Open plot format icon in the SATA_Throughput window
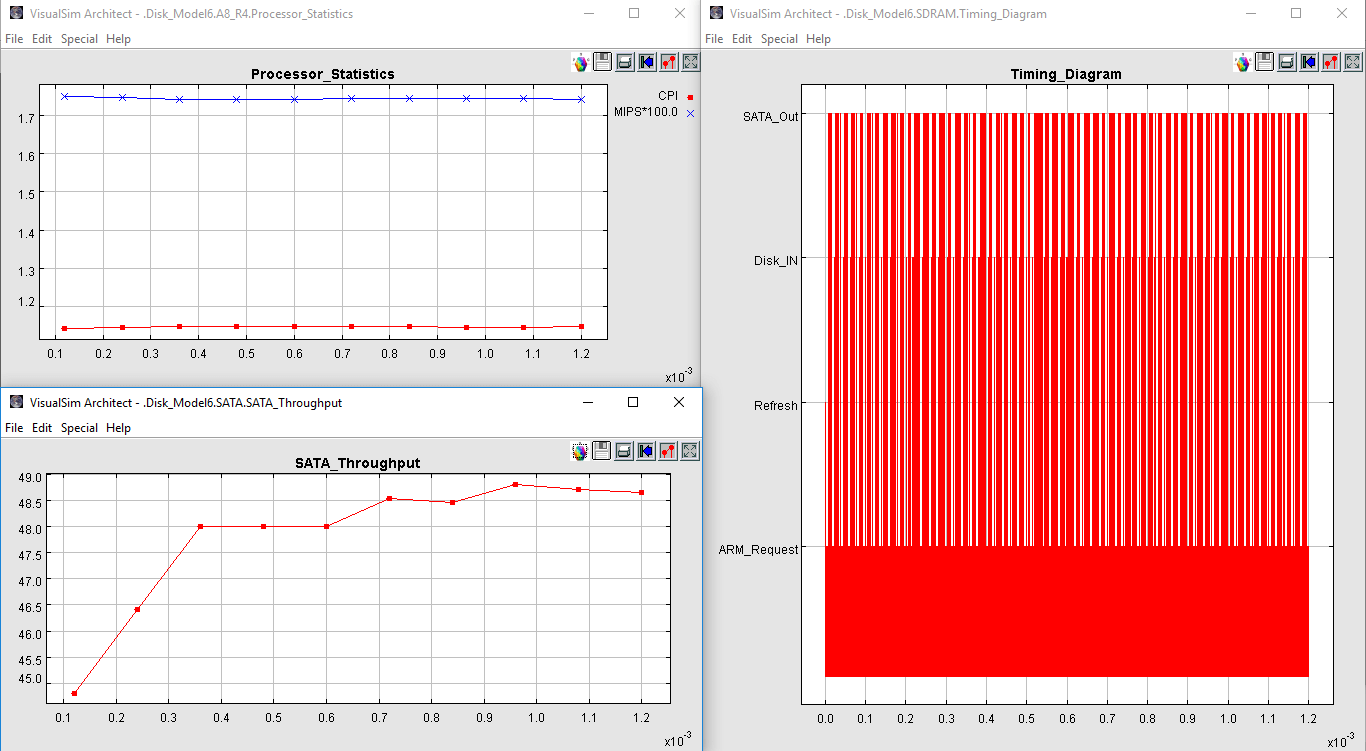The width and height of the screenshot is (1366, 751). click(x=668, y=451)
